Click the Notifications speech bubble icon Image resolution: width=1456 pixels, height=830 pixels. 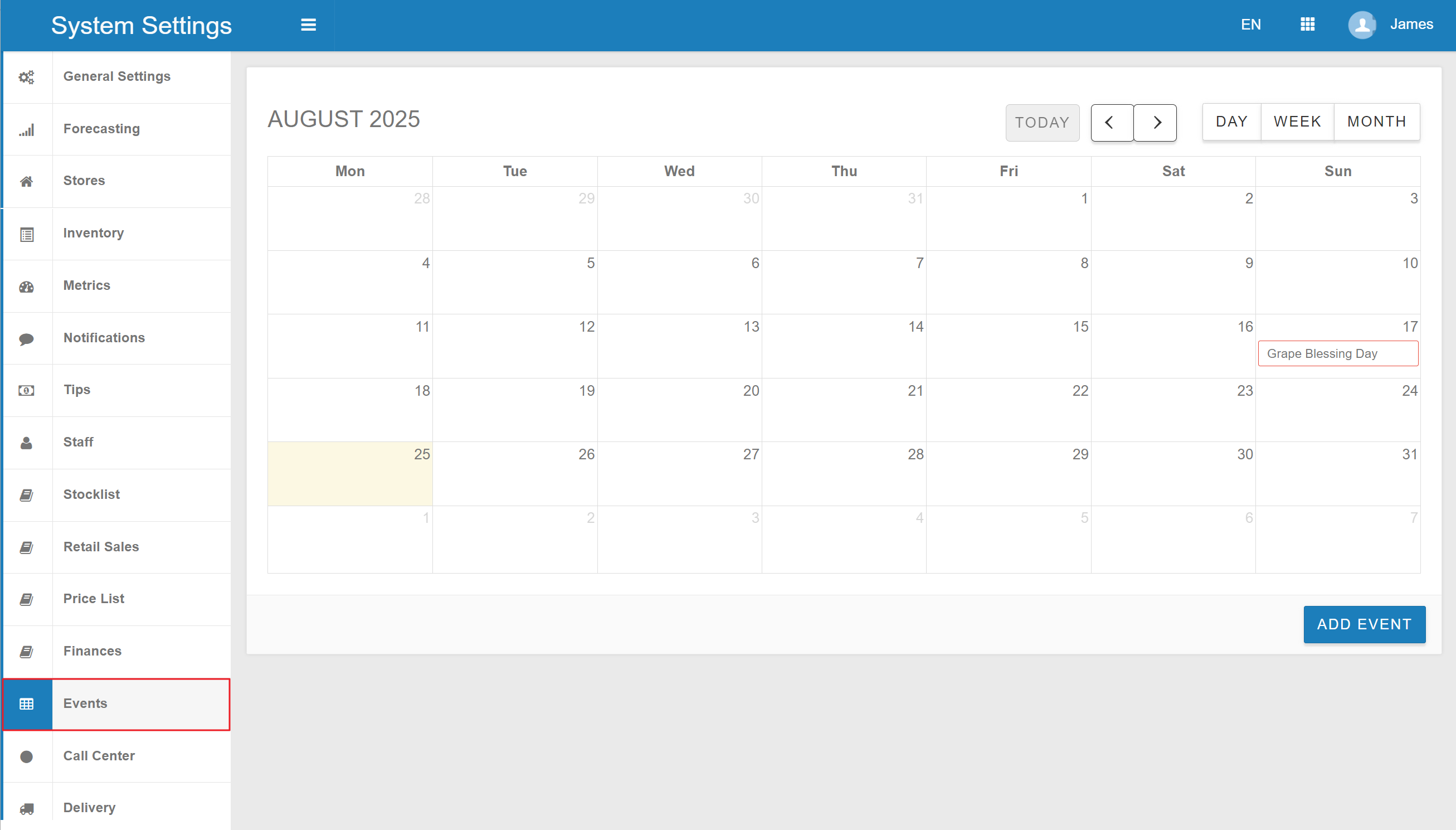[27, 338]
